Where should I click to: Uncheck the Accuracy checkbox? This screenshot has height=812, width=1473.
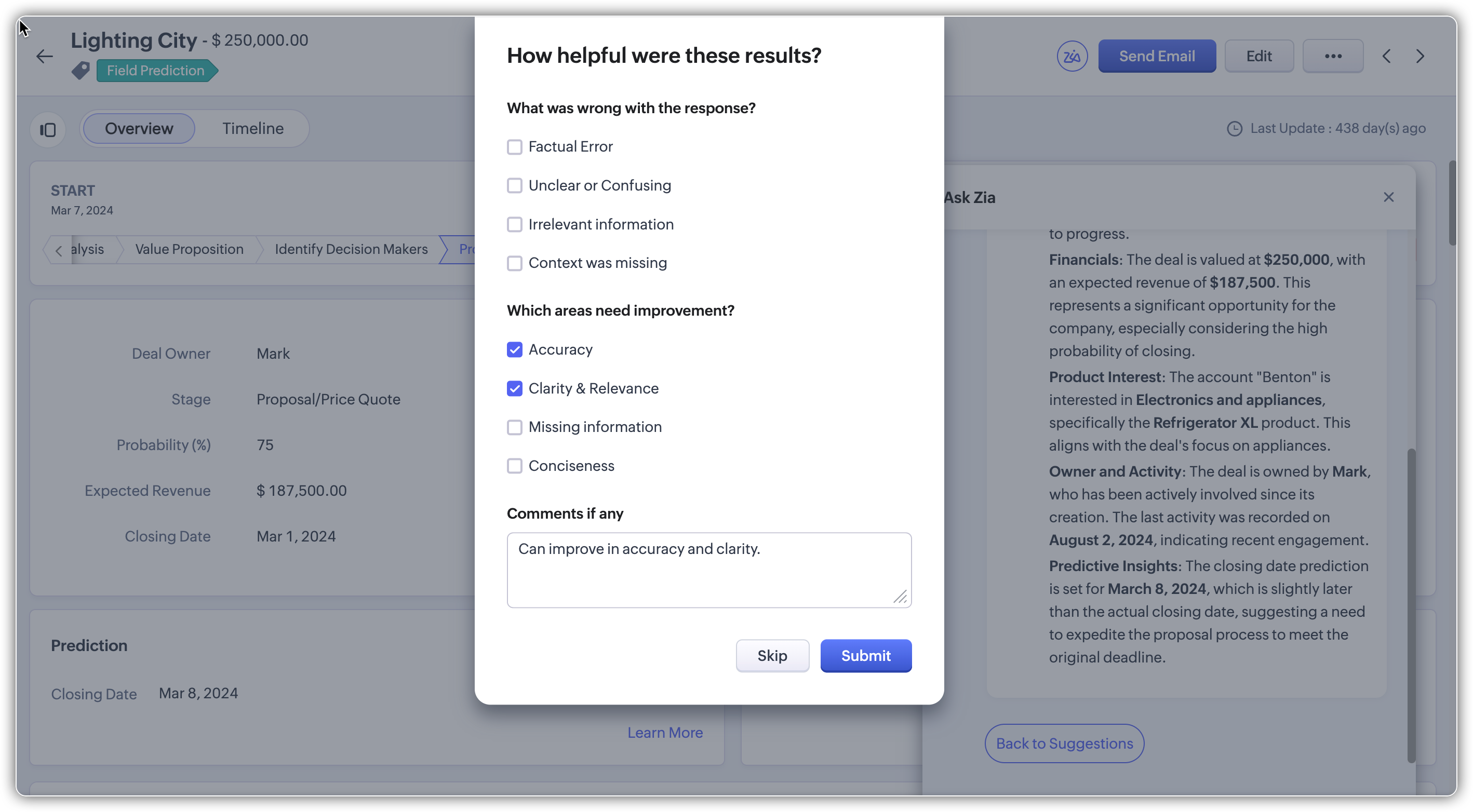pyautogui.click(x=515, y=350)
